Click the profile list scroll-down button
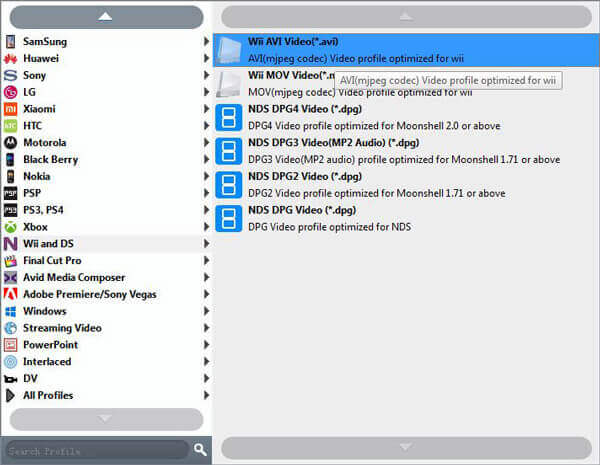The height and width of the screenshot is (465, 600). coord(406,447)
